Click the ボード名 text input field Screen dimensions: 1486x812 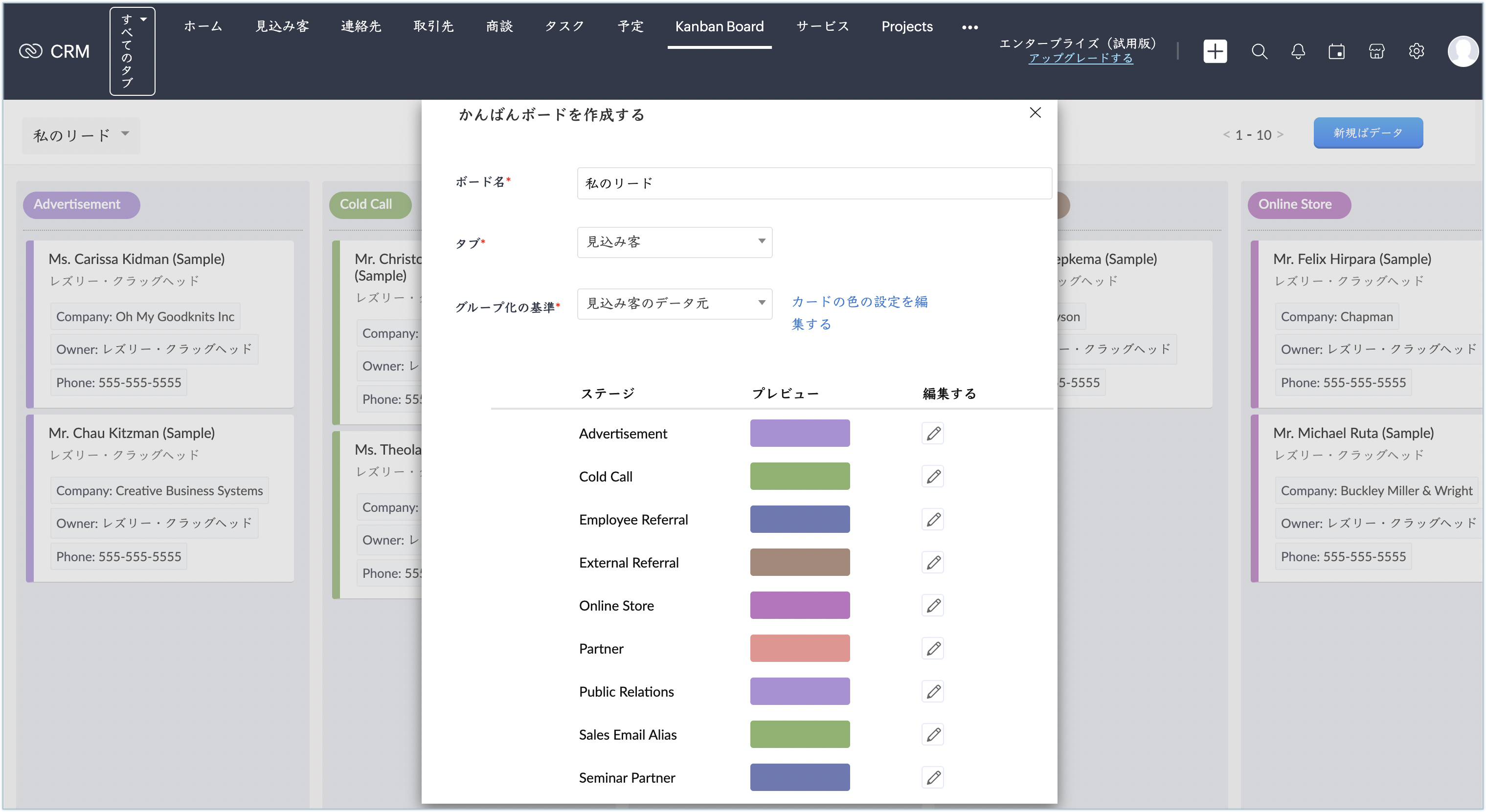click(x=813, y=183)
